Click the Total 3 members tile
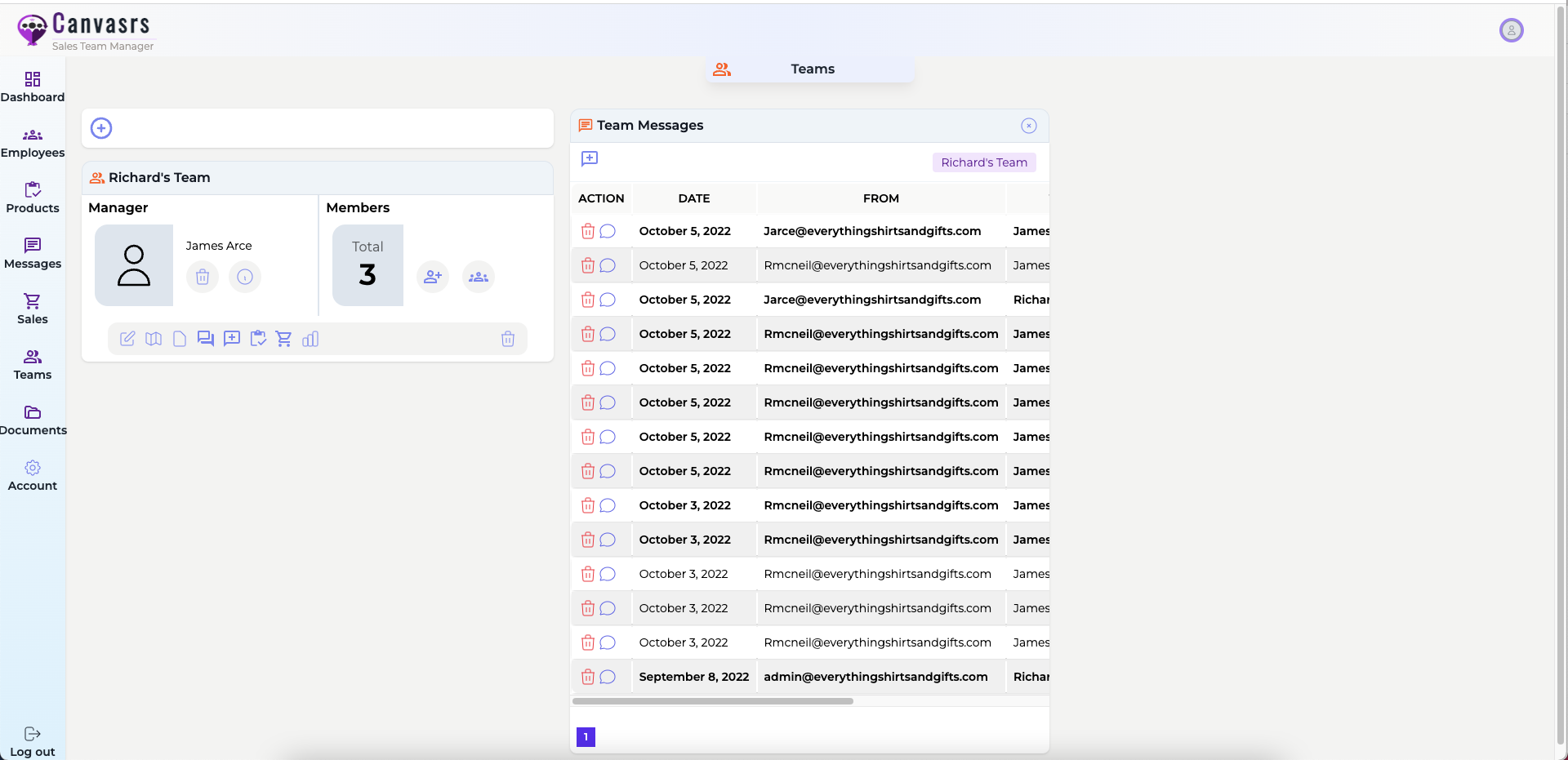The image size is (1568, 760). [x=367, y=265]
